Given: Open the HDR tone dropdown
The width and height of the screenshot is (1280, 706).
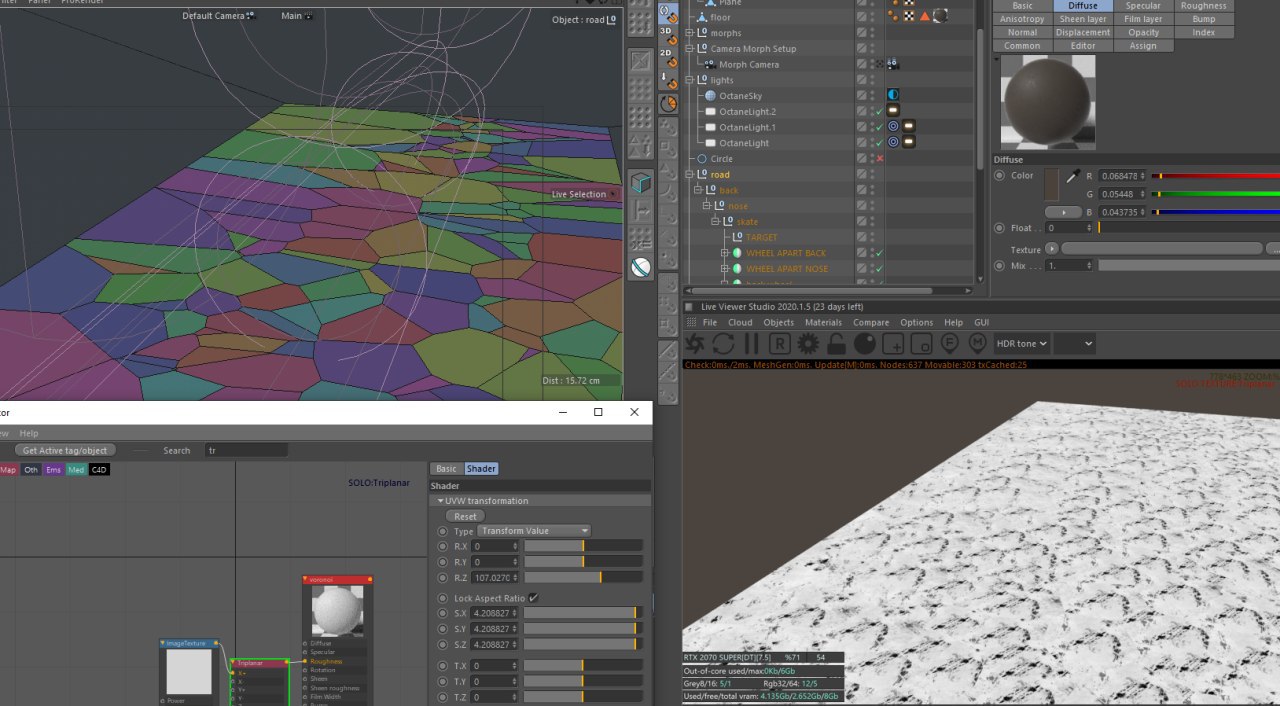Looking at the screenshot, I should 1021,344.
